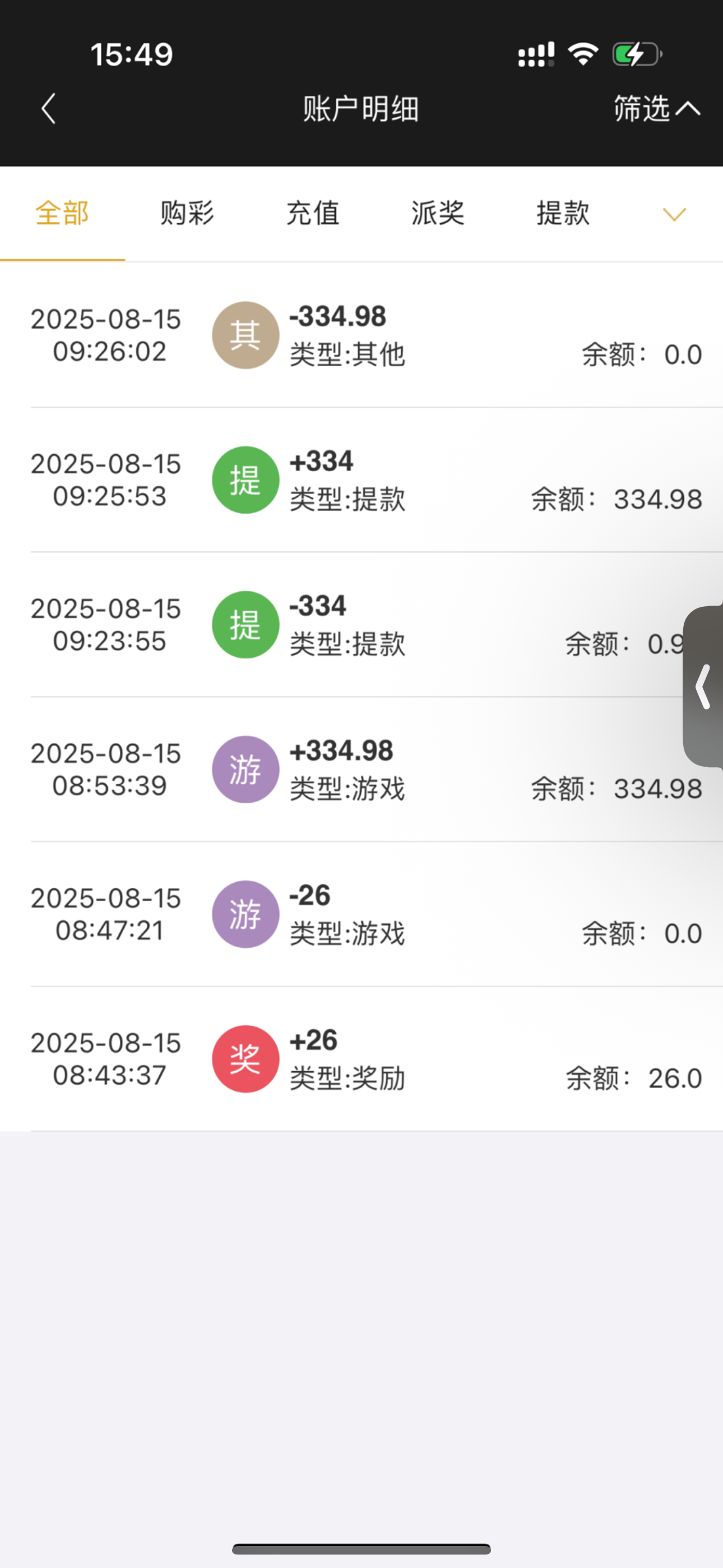Screen dimensions: 723x1568
Task: Switch to the 提款 tab
Action: (563, 214)
